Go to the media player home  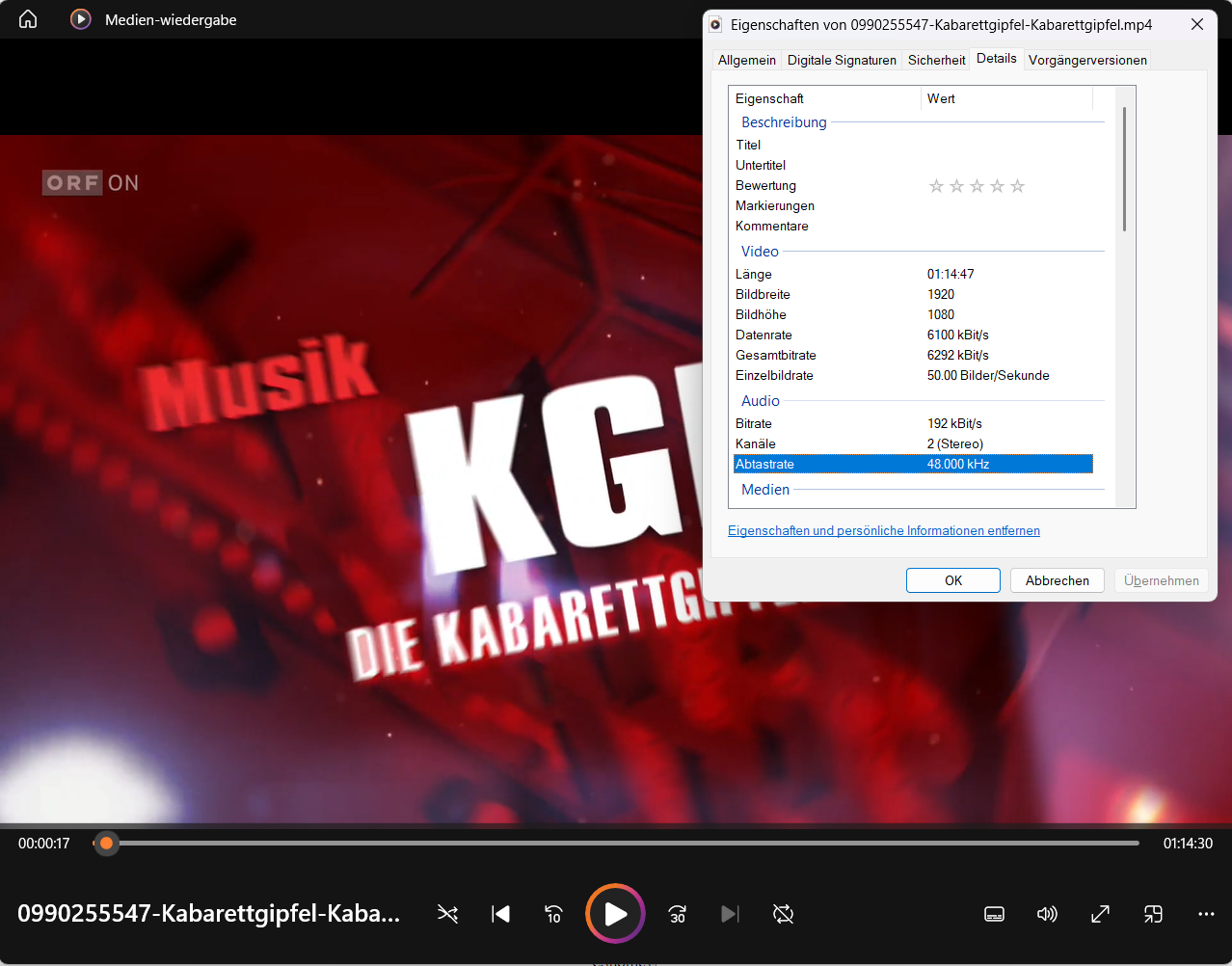click(28, 19)
